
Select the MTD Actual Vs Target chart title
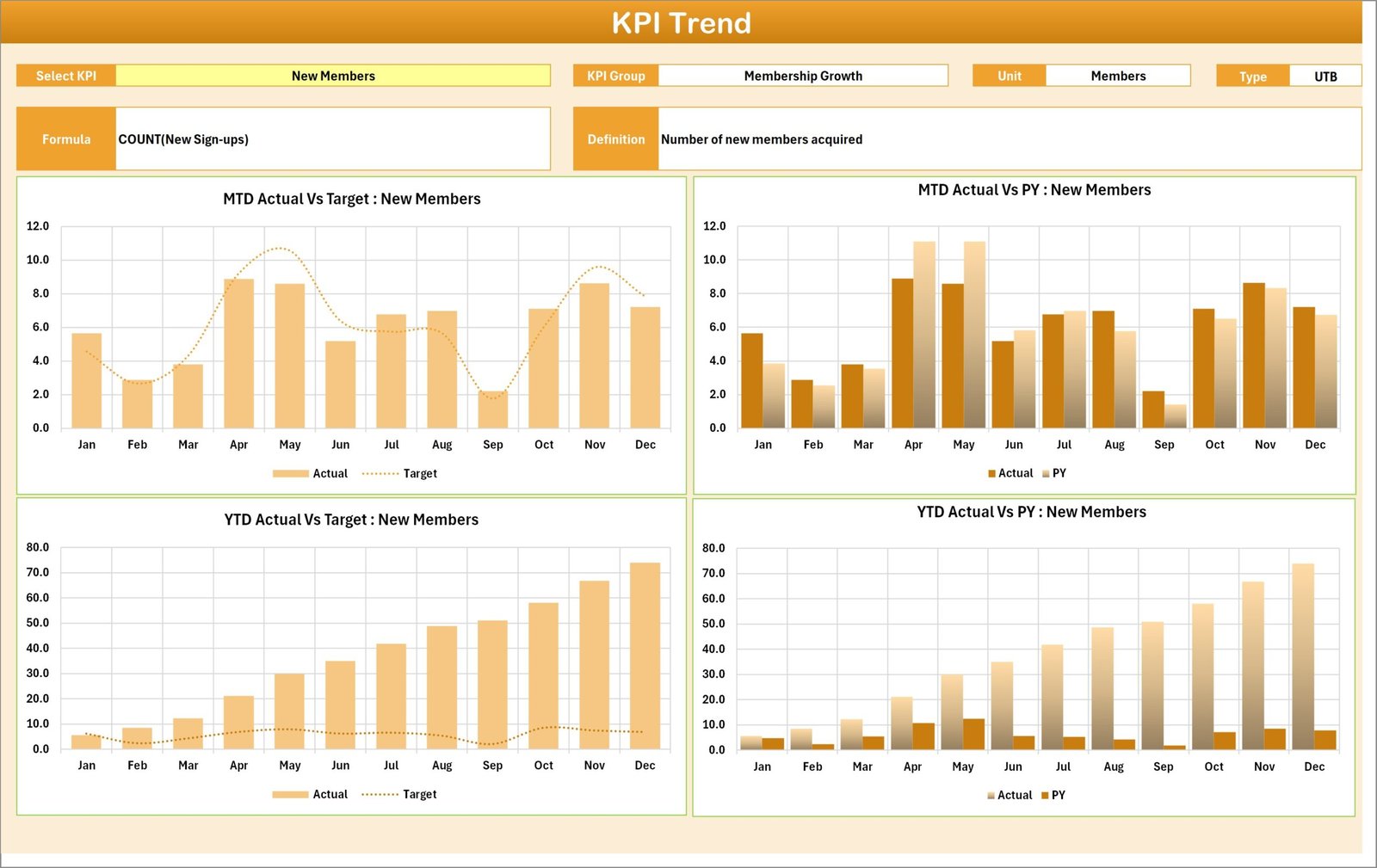pyautogui.click(x=351, y=199)
